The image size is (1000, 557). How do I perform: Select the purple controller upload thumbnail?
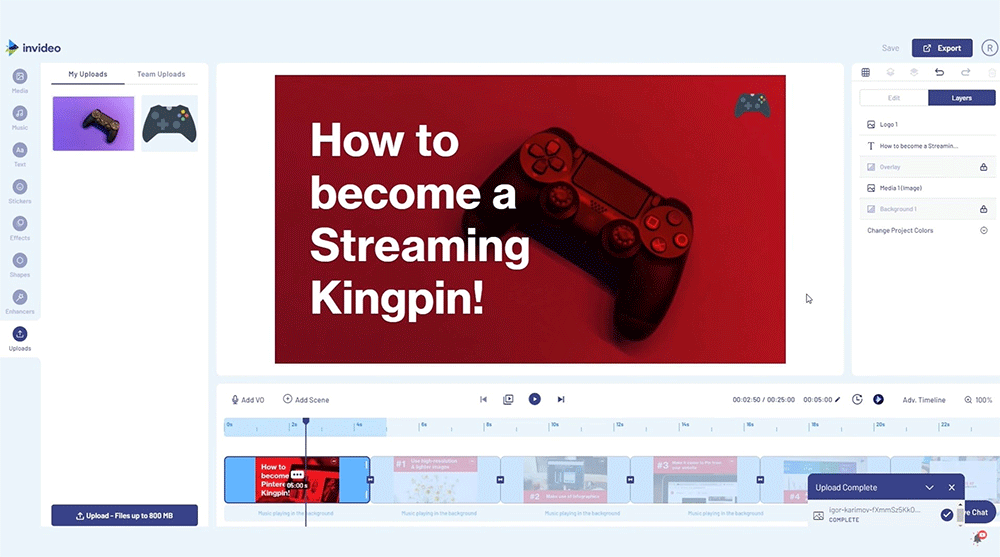tap(93, 123)
